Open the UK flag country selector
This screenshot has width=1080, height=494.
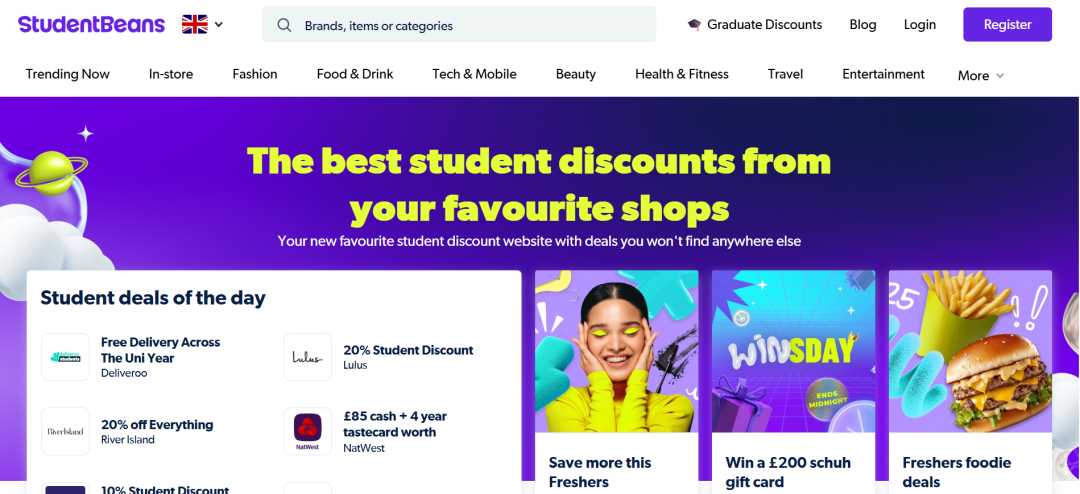tap(203, 25)
